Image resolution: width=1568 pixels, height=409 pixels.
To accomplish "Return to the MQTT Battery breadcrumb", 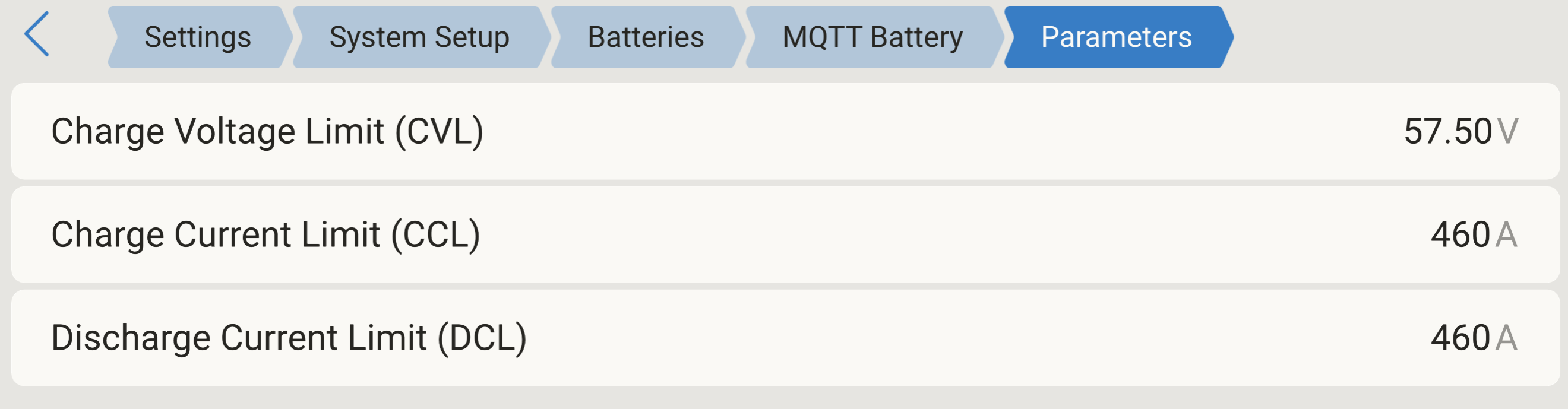I will (872, 37).
